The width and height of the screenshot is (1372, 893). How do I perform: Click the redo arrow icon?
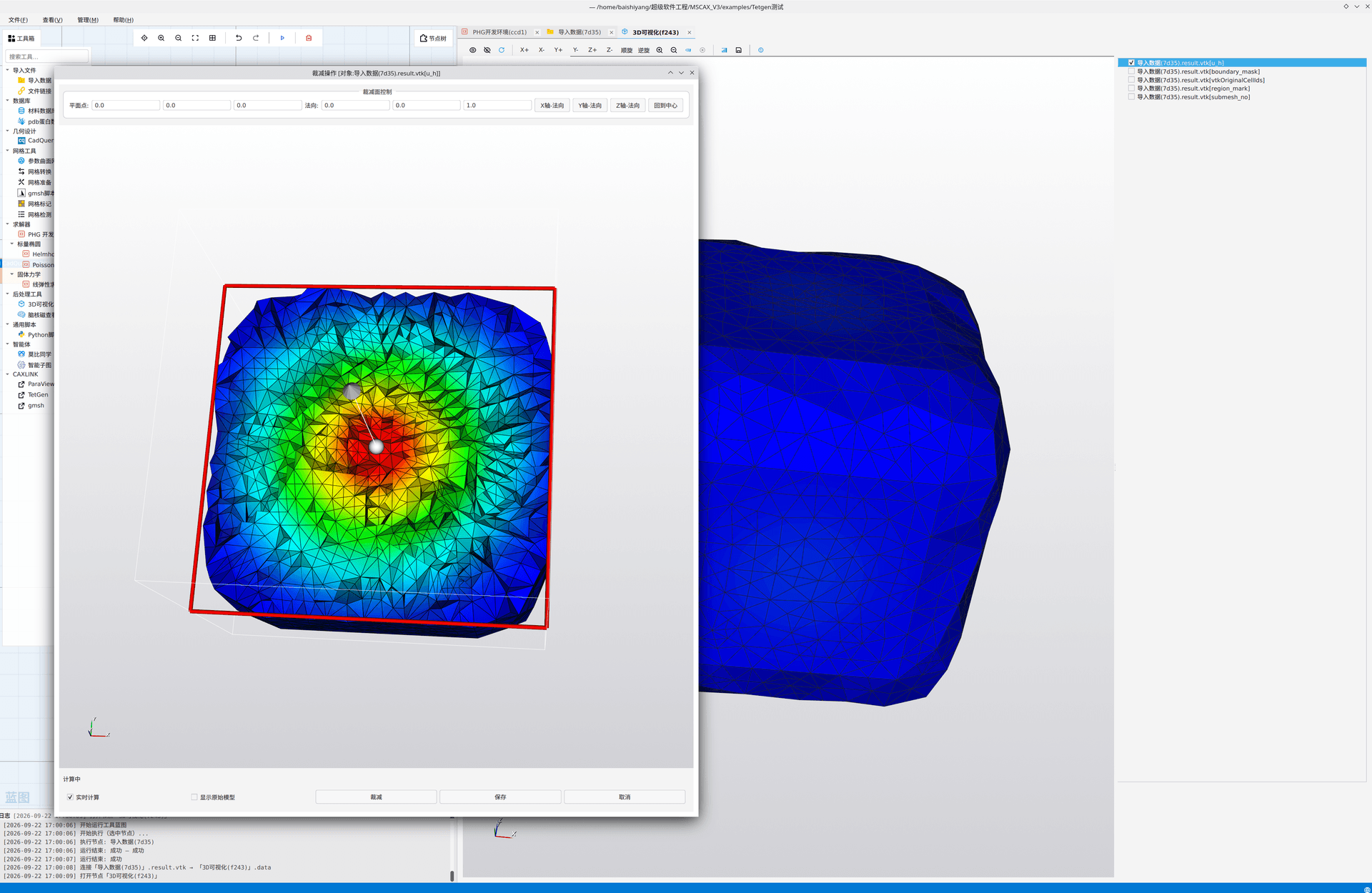256,38
